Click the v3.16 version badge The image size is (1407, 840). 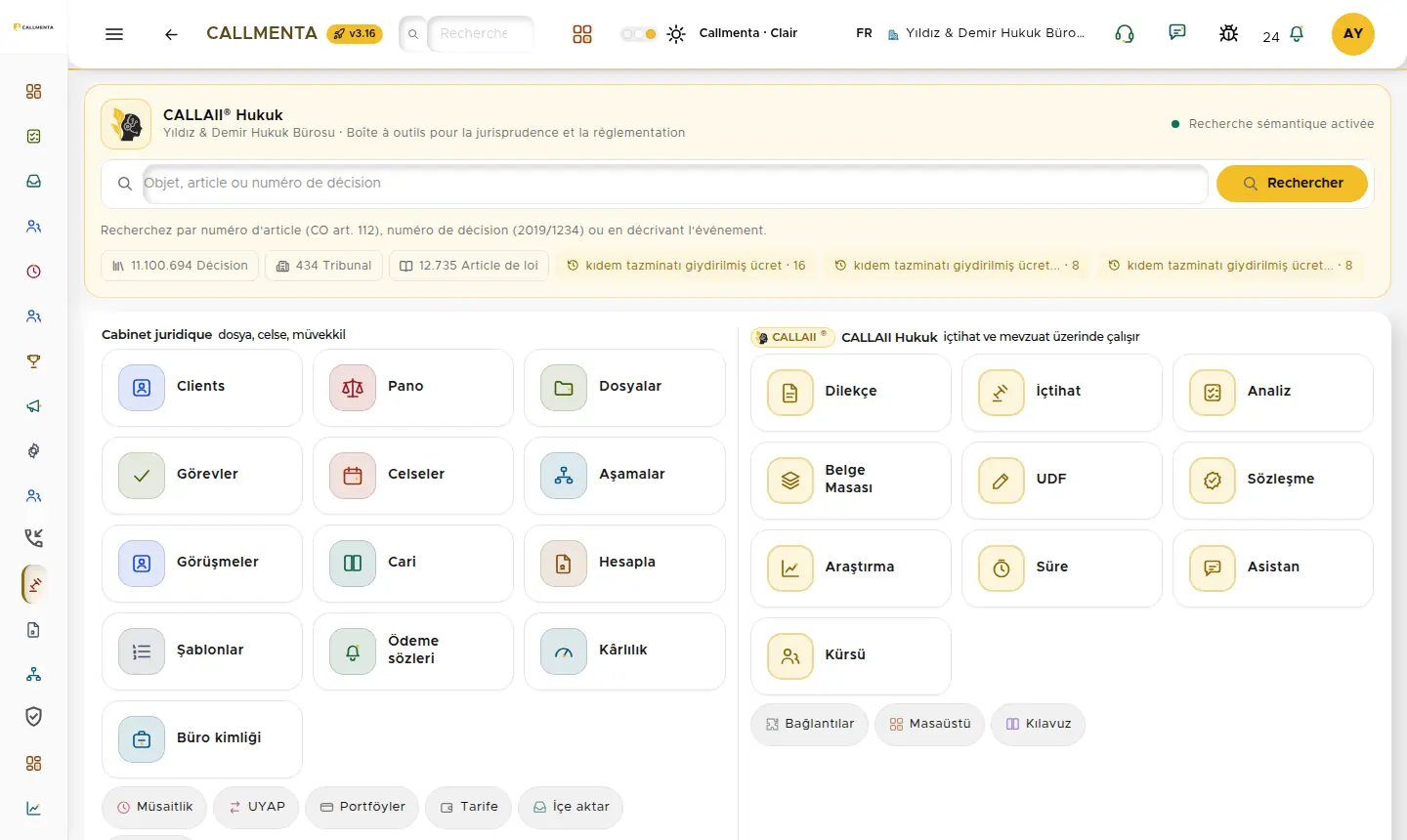(355, 34)
